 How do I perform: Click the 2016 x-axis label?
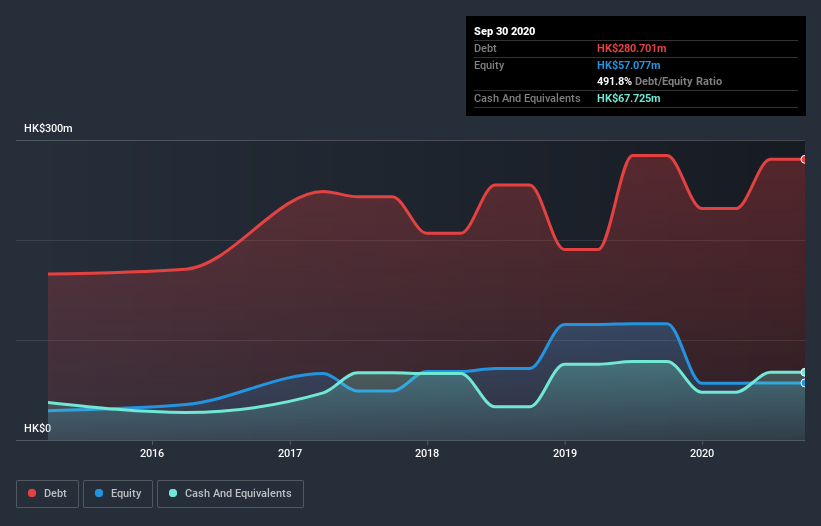click(152, 453)
